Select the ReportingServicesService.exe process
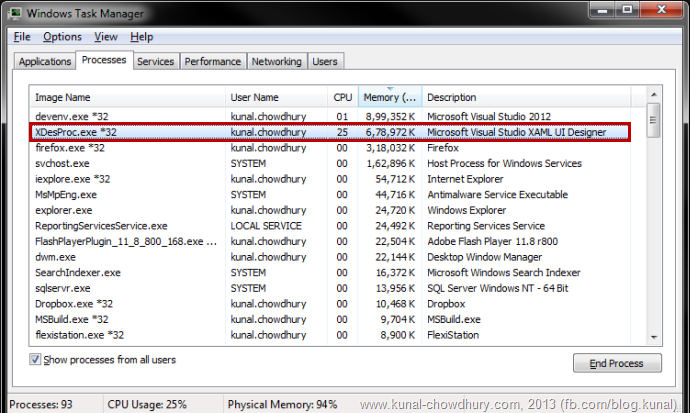 [330, 226]
